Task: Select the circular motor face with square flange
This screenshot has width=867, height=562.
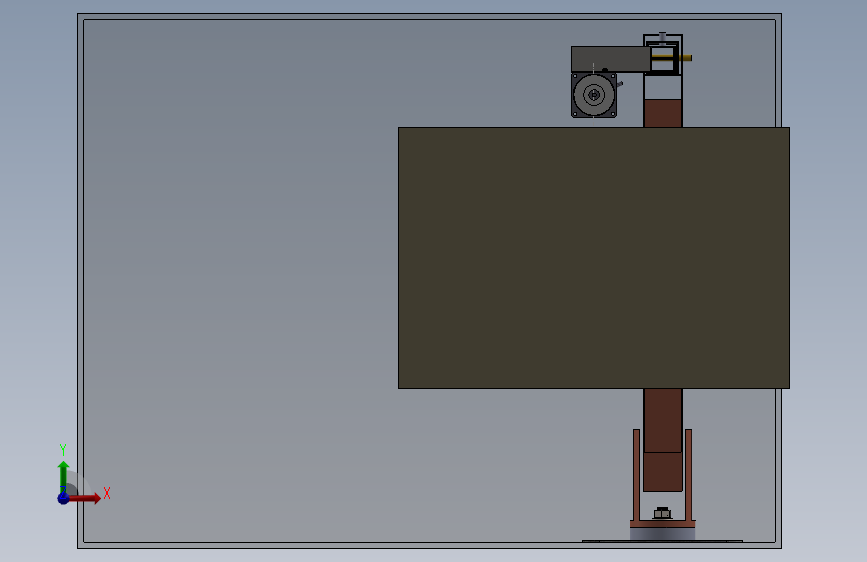Action: click(x=594, y=95)
